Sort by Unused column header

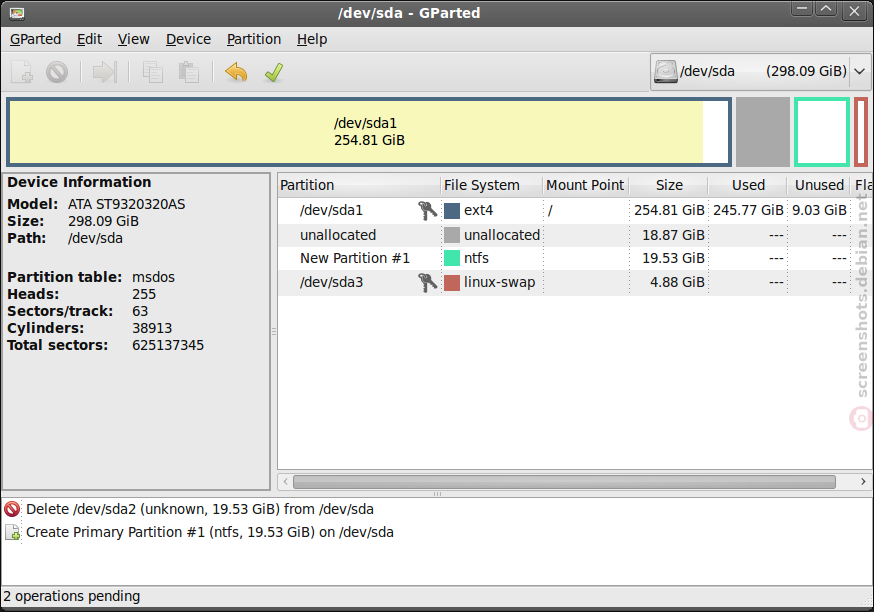coord(819,185)
